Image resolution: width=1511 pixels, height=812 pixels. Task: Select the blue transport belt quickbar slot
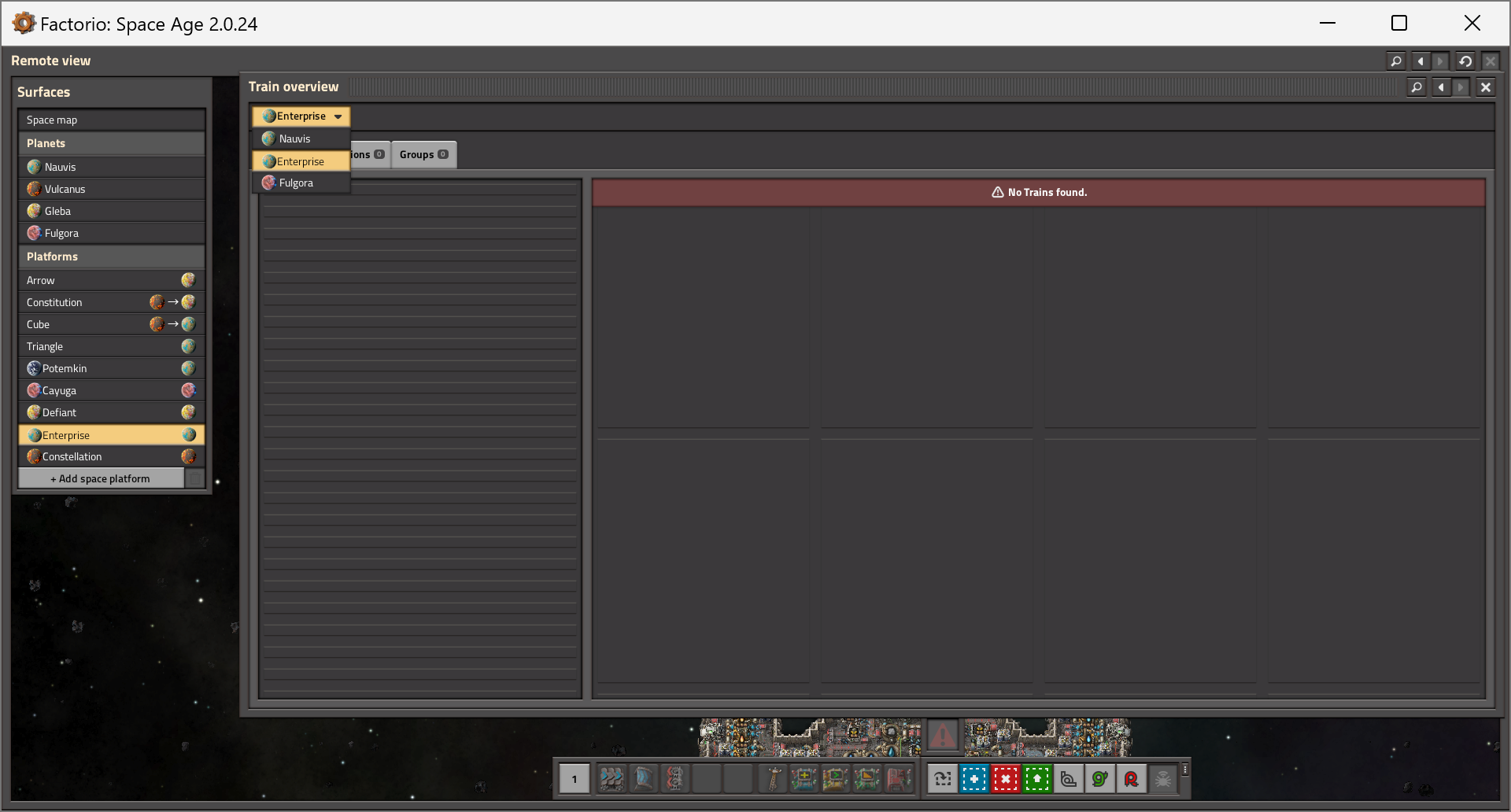pyautogui.click(x=611, y=779)
